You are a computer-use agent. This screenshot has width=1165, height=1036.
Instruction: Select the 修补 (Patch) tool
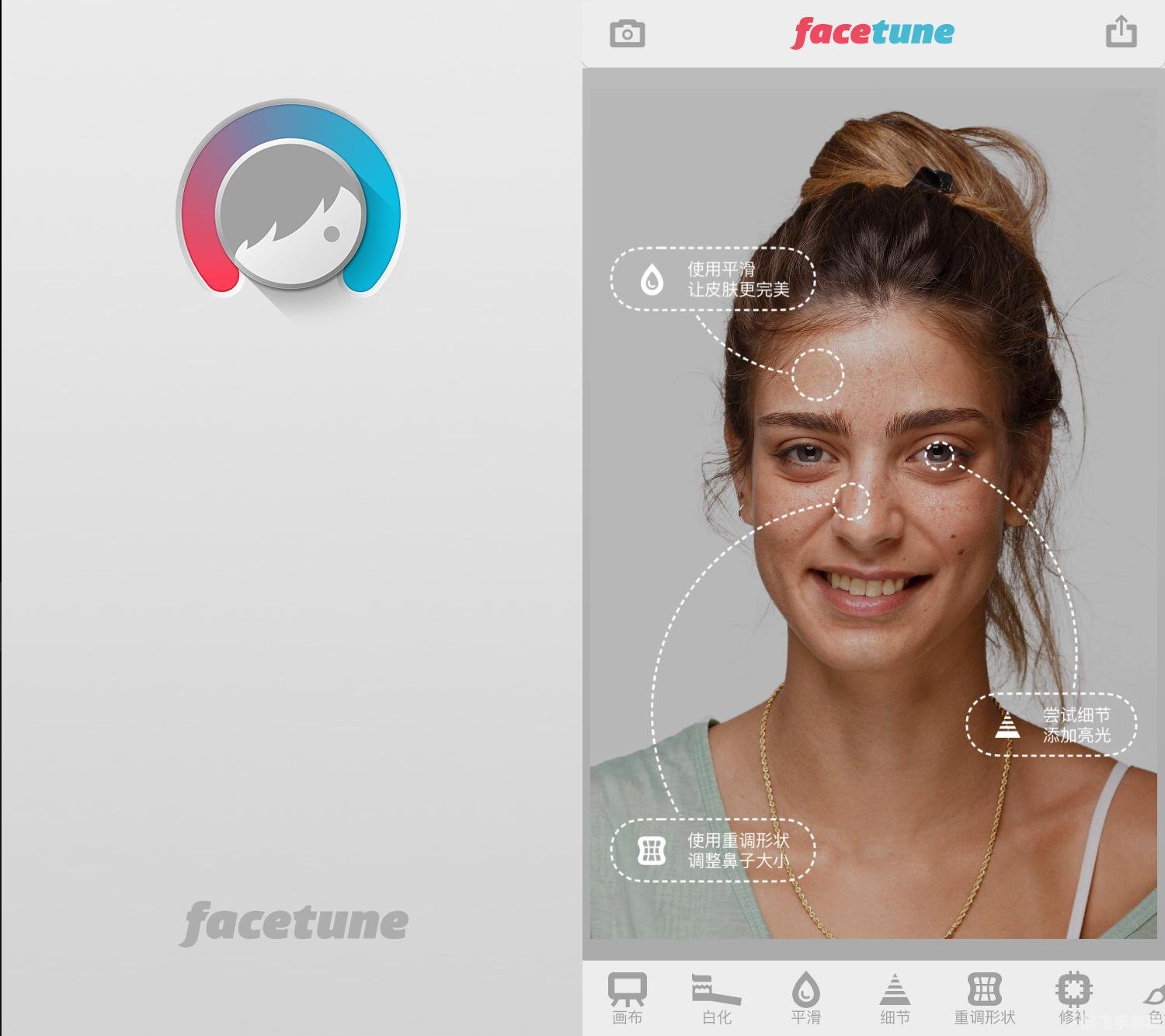(x=1073, y=998)
